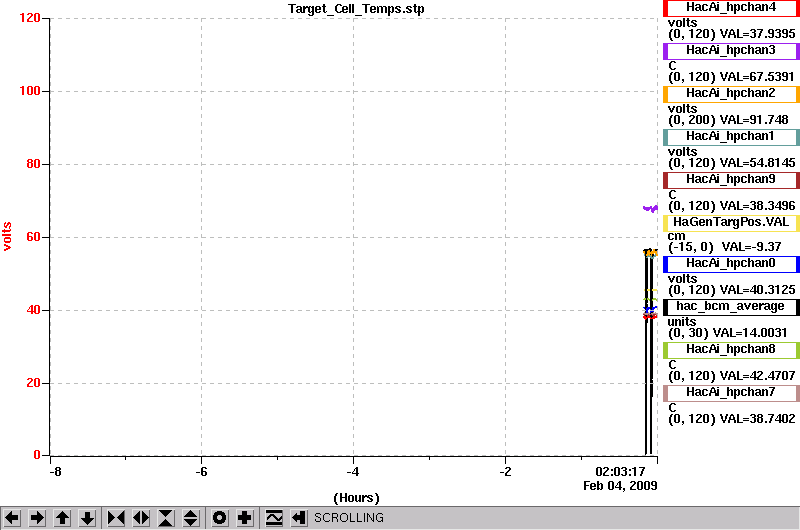Pan the plot right with the right arrow
Image resolution: width=800 pixels, height=530 pixels.
(37, 518)
